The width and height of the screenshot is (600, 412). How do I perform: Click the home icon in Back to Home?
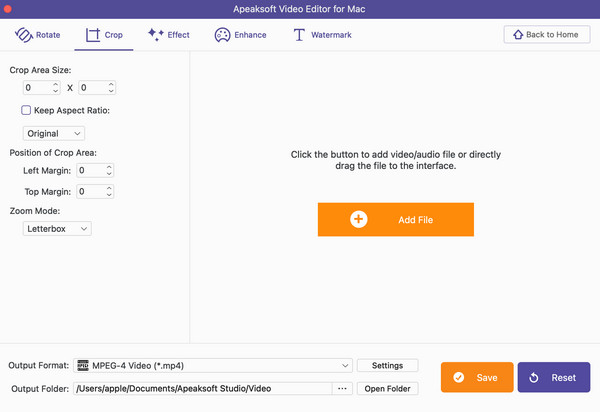pos(518,34)
